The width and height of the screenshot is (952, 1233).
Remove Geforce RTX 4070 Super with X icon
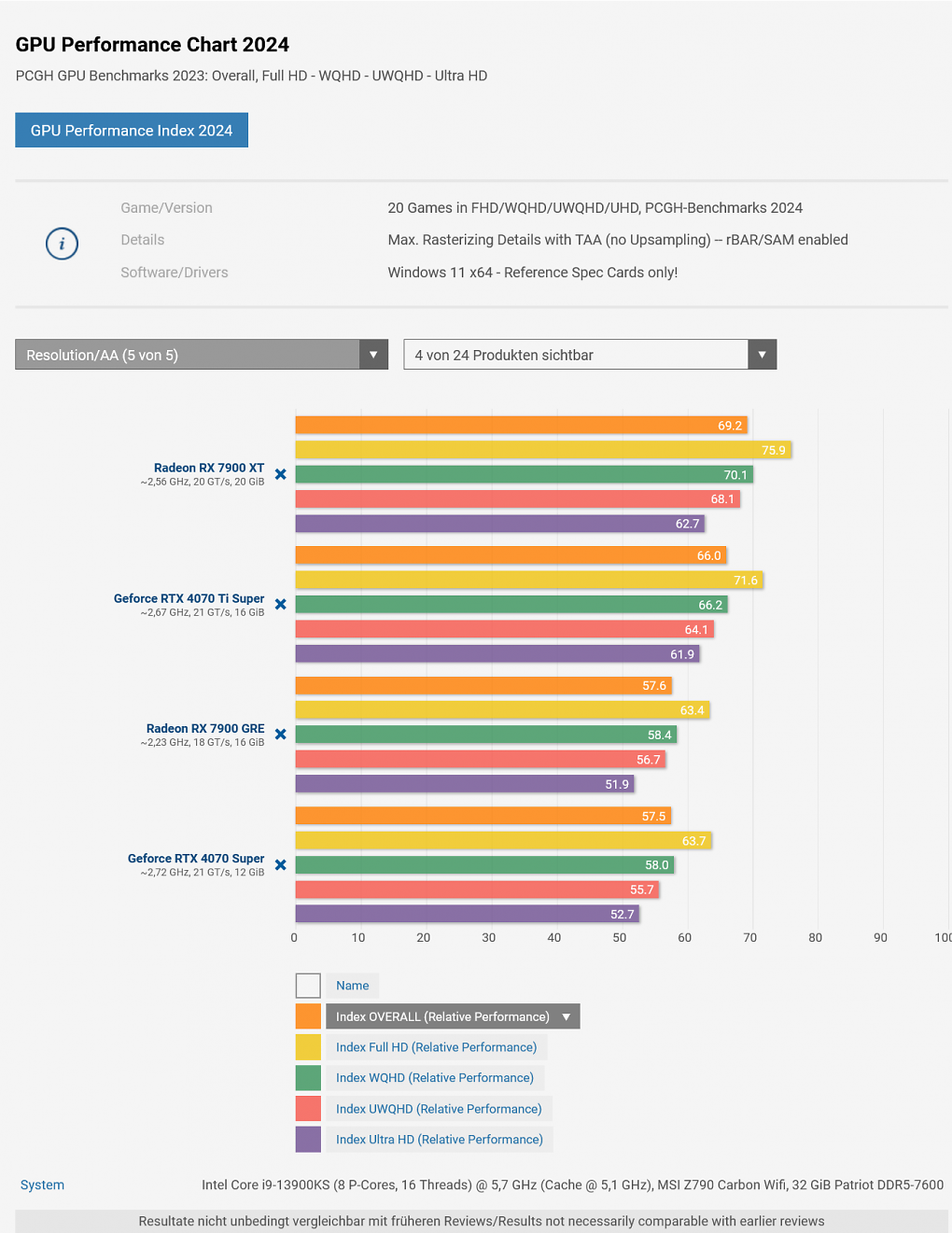pos(280,864)
